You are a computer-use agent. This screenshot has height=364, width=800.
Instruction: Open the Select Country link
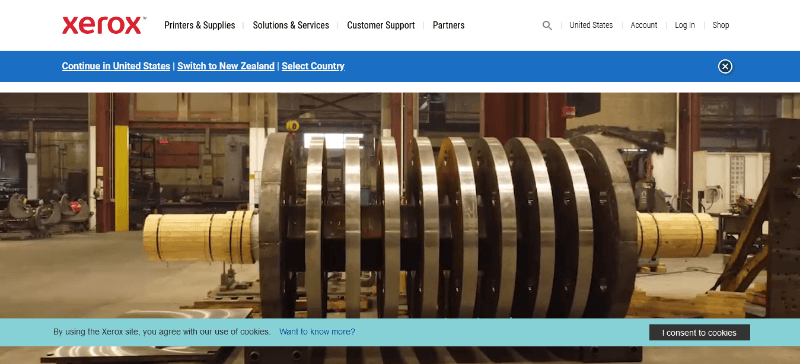313,66
